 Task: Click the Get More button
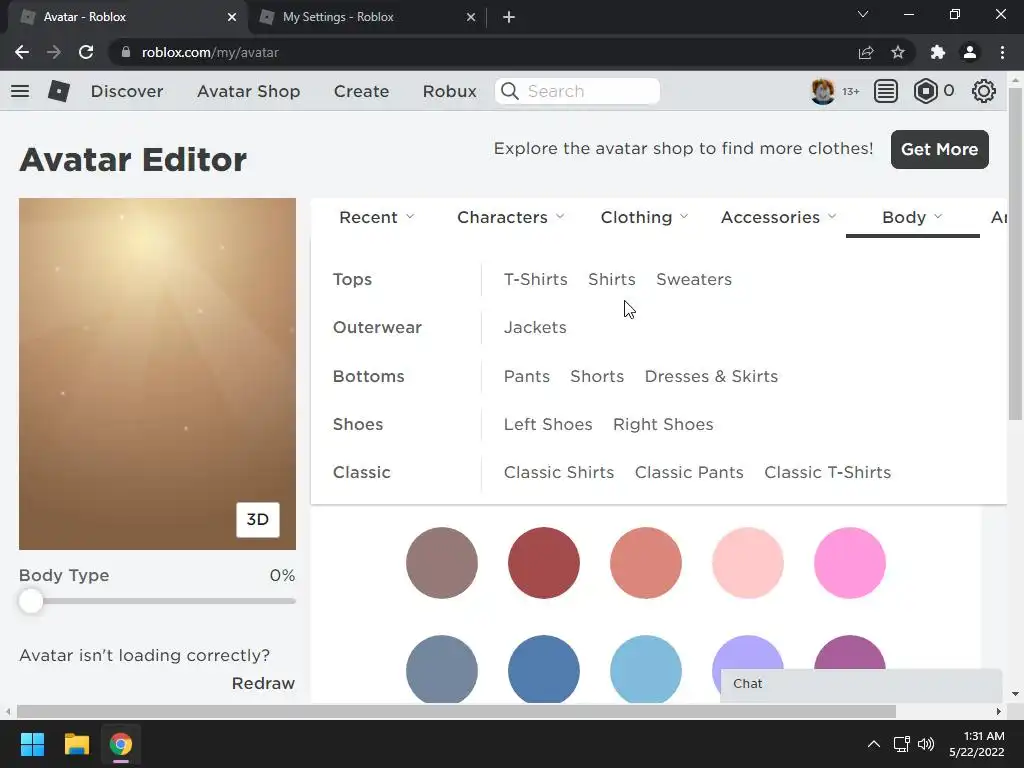[939, 150]
